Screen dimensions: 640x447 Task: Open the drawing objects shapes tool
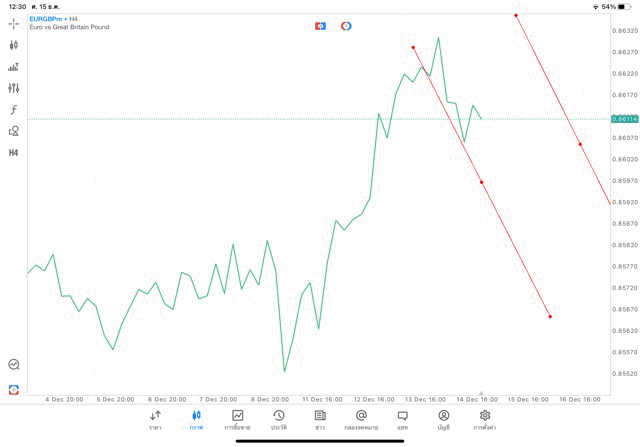[14, 131]
